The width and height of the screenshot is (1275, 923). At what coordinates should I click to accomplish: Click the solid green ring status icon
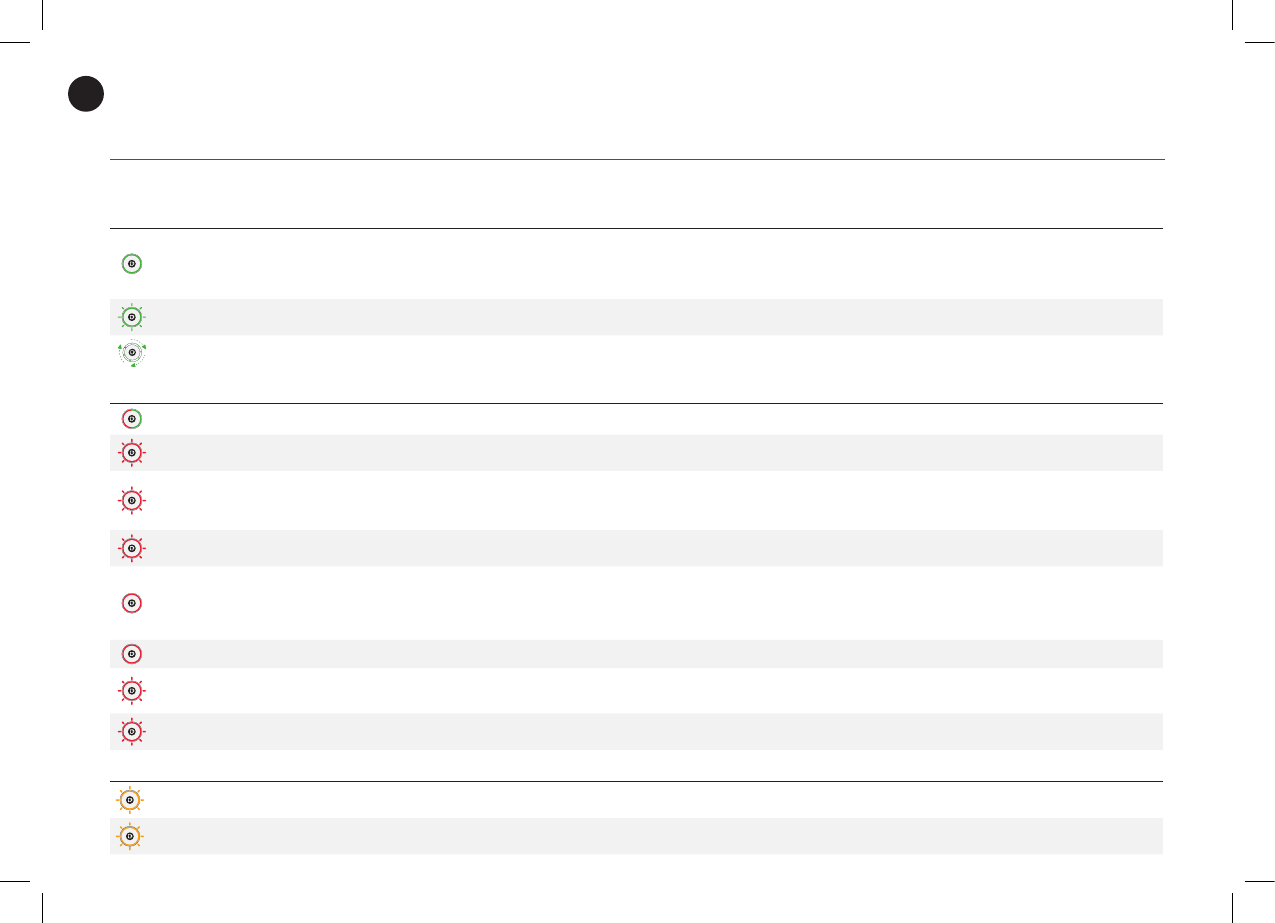tap(131, 264)
